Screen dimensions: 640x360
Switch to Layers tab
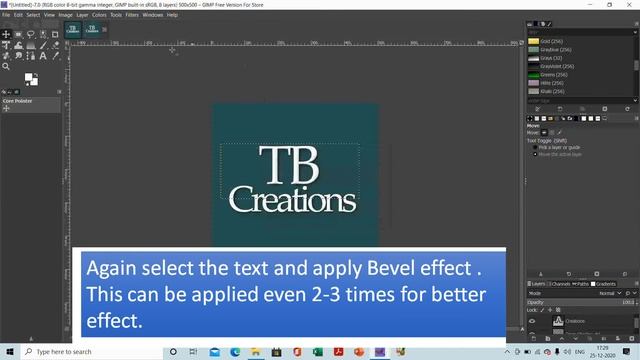click(536, 284)
